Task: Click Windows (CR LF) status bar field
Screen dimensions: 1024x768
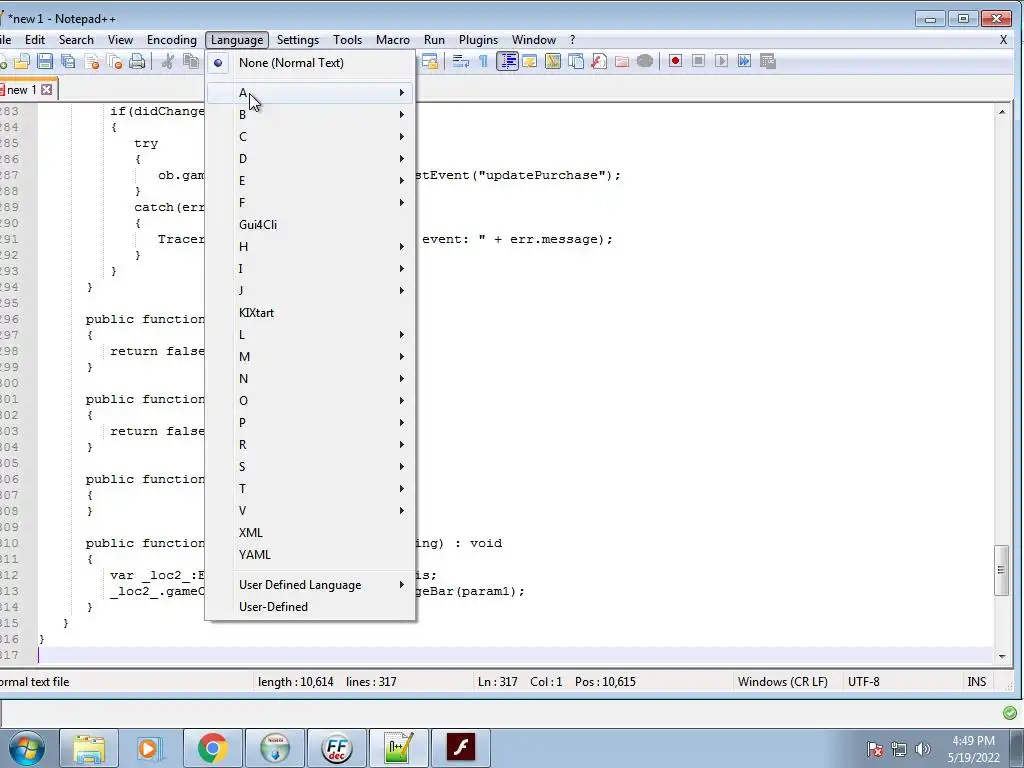Action: tap(782, 682)
